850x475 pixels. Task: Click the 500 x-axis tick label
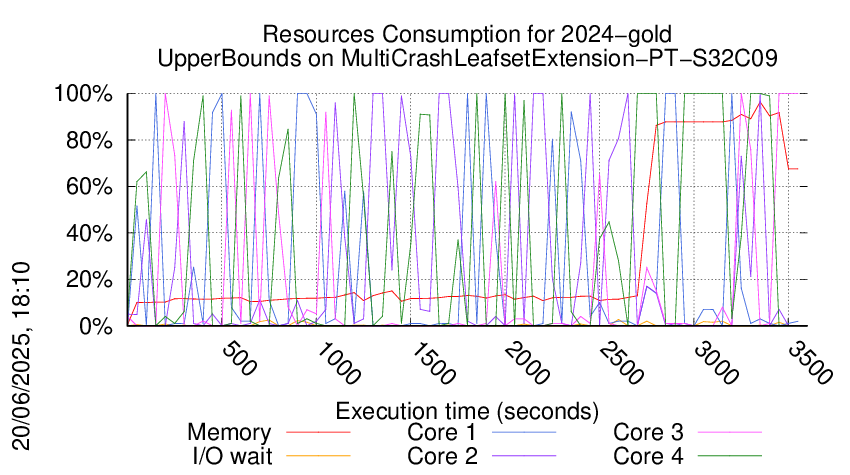[239, 358]
